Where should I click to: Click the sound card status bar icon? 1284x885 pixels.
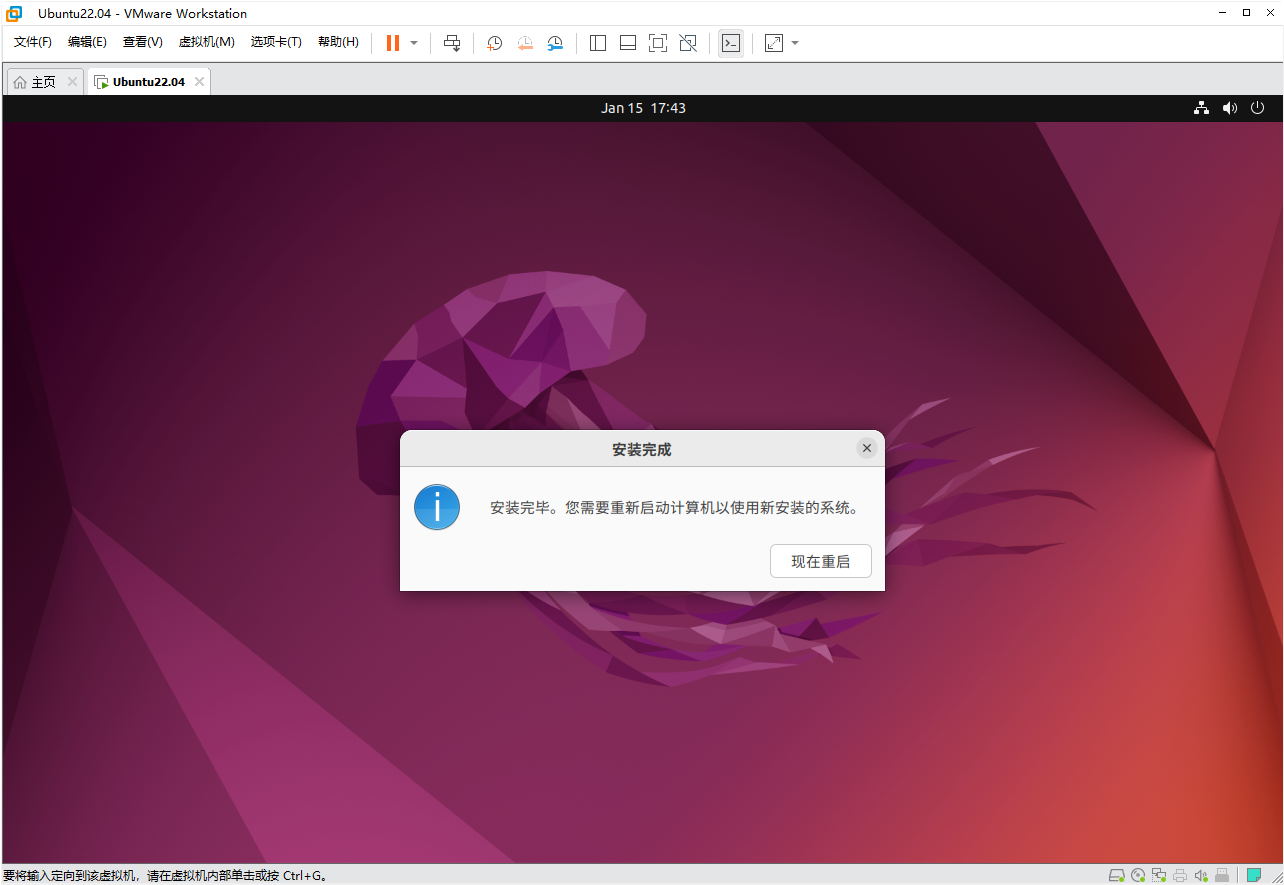[x=1201, y=875]
